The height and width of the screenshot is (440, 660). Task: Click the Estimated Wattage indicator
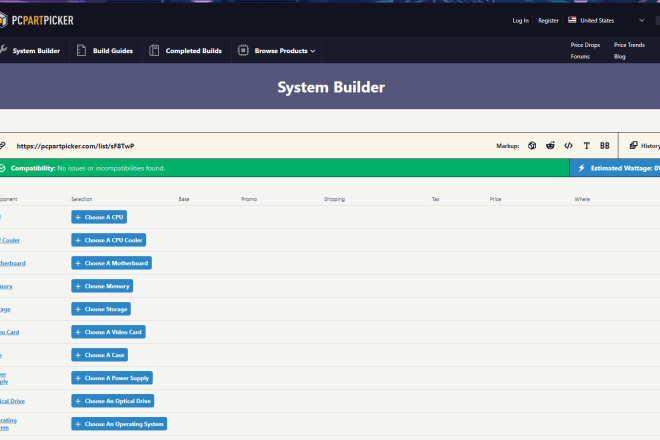coord(615,168)
